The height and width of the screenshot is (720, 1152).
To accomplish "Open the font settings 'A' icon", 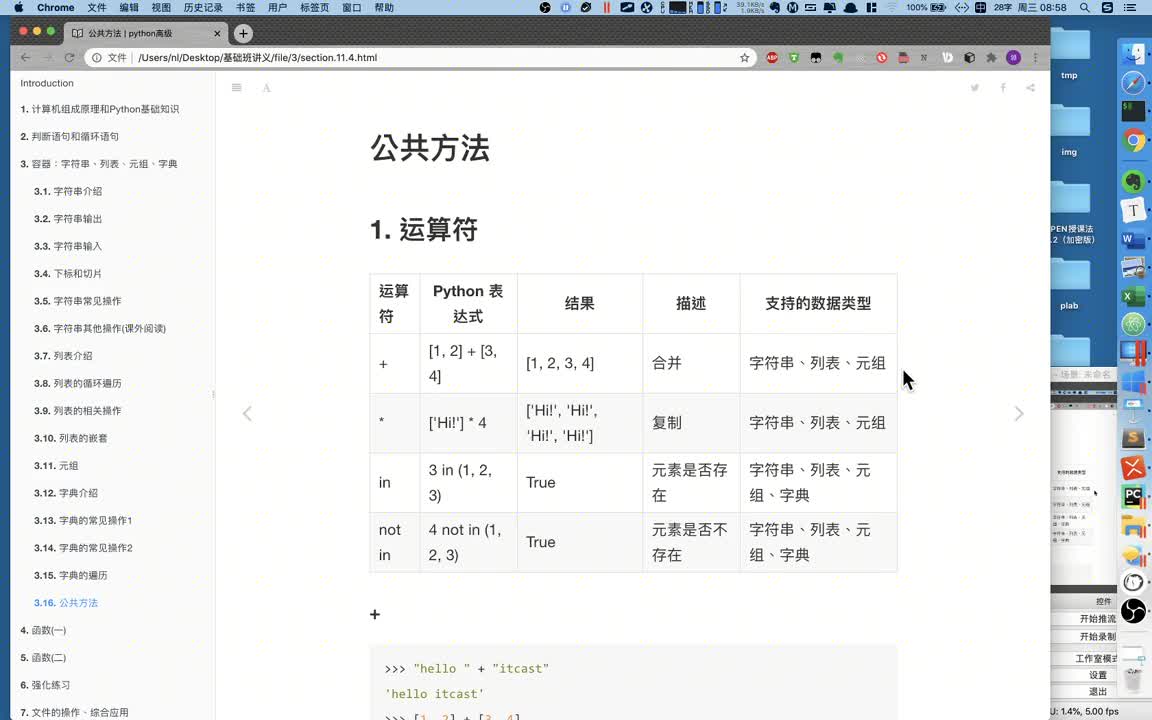I will tap(267, 88).
